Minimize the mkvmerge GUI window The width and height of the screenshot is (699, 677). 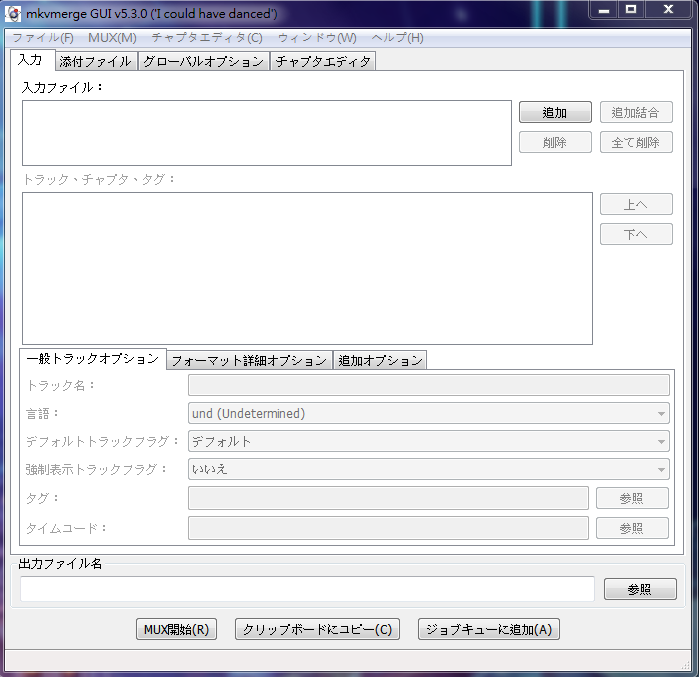[x=604, y=9]
